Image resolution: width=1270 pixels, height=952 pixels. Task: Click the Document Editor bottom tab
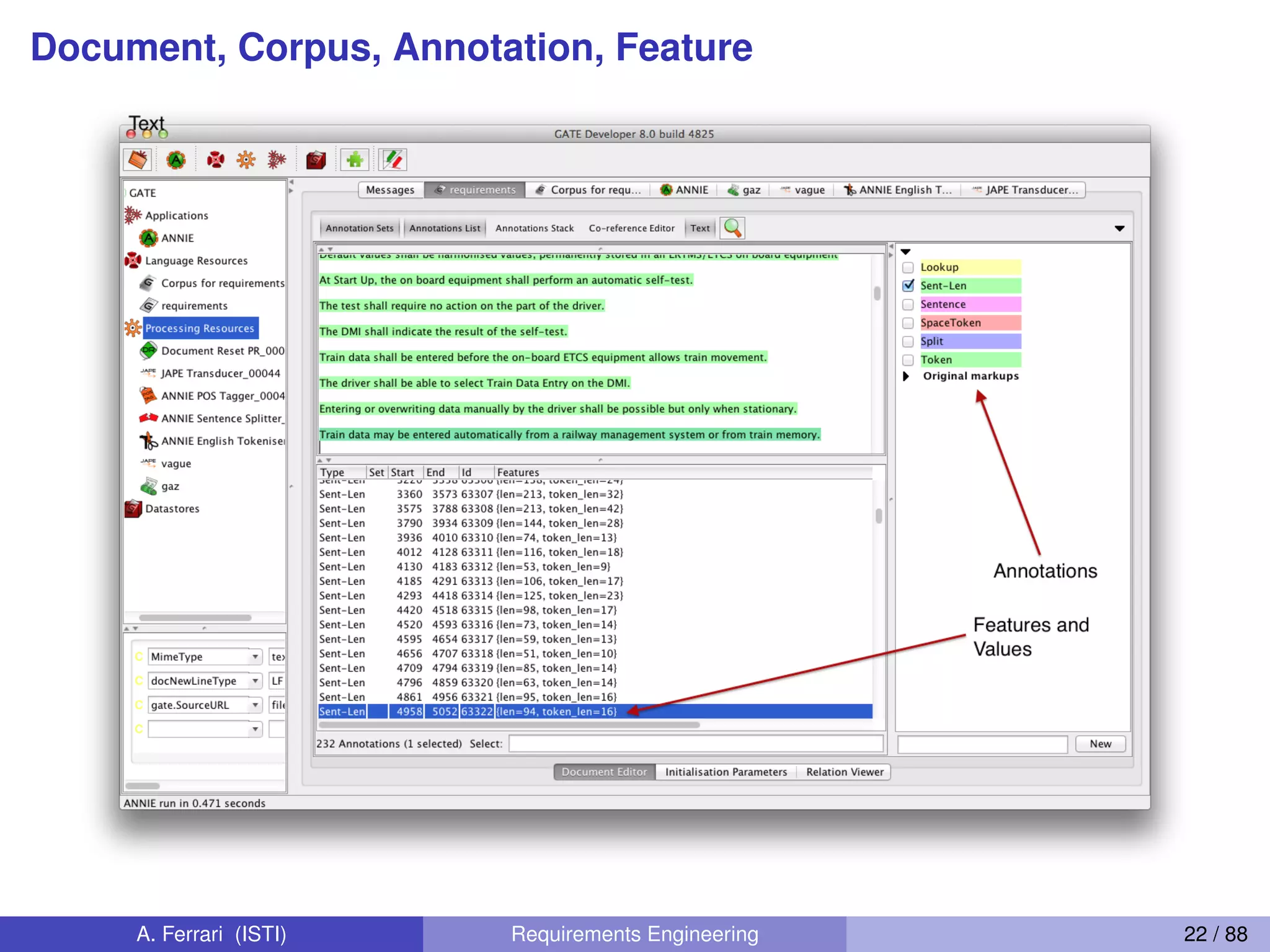click(604, 772)
